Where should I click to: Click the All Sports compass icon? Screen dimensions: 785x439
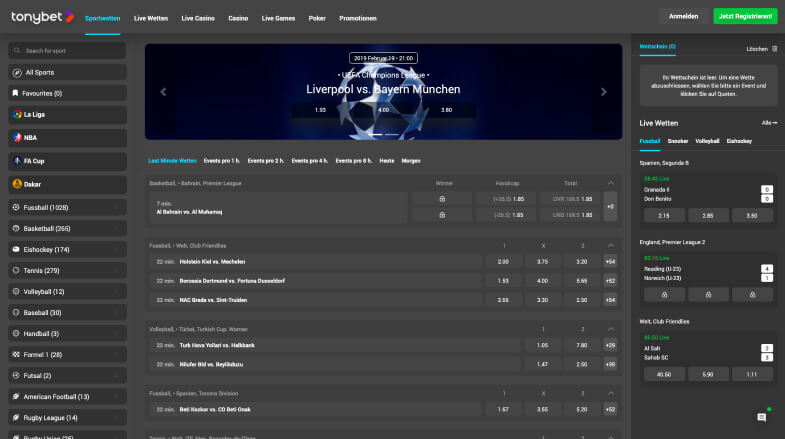coord(17,73)
